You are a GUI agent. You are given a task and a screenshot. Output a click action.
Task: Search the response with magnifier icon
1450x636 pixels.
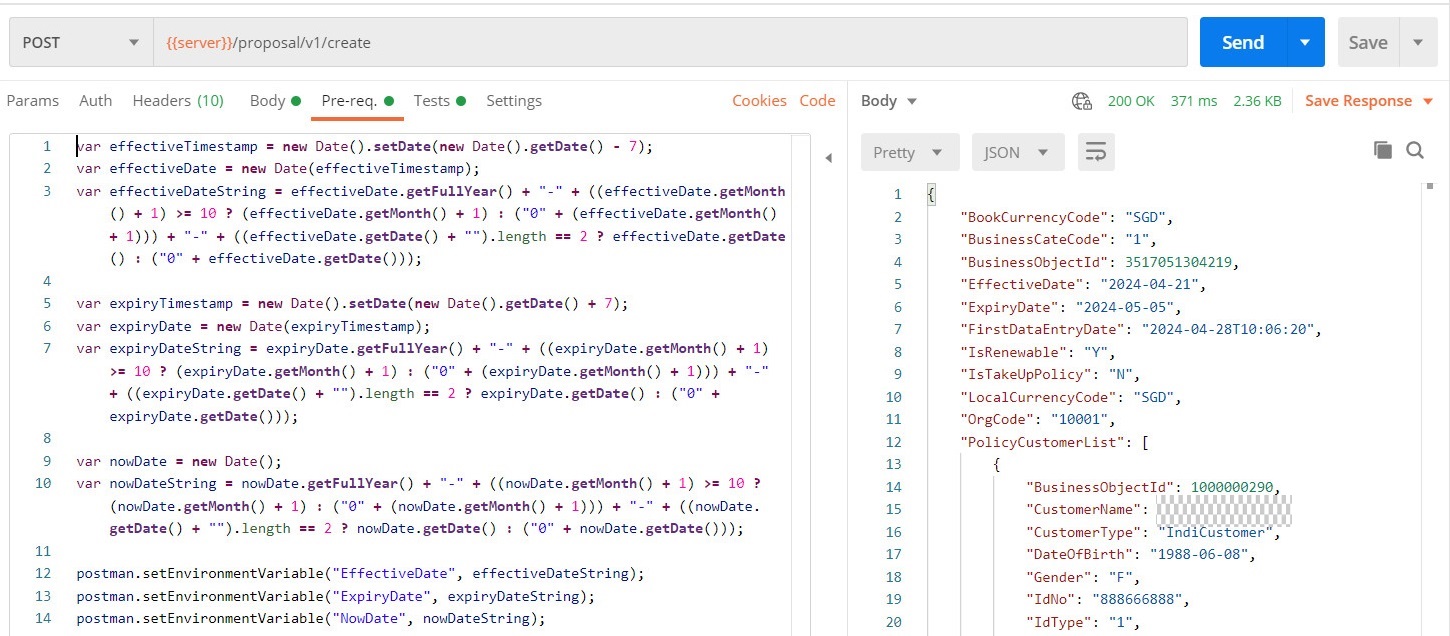1415,150
